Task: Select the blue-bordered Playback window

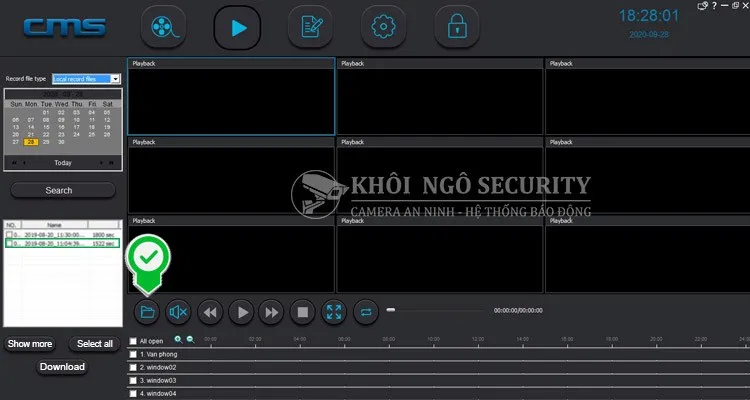Action: [231, 97]
